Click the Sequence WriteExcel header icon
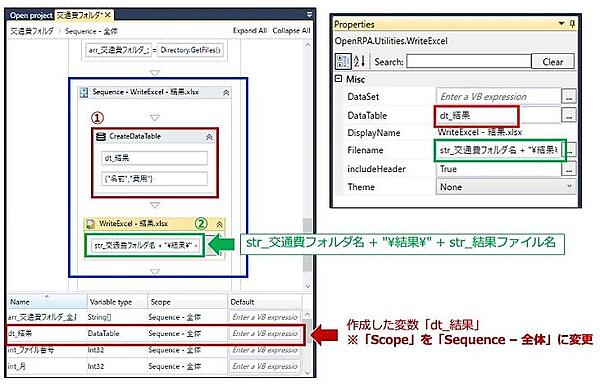600x386 pixels. click(84, 93)
